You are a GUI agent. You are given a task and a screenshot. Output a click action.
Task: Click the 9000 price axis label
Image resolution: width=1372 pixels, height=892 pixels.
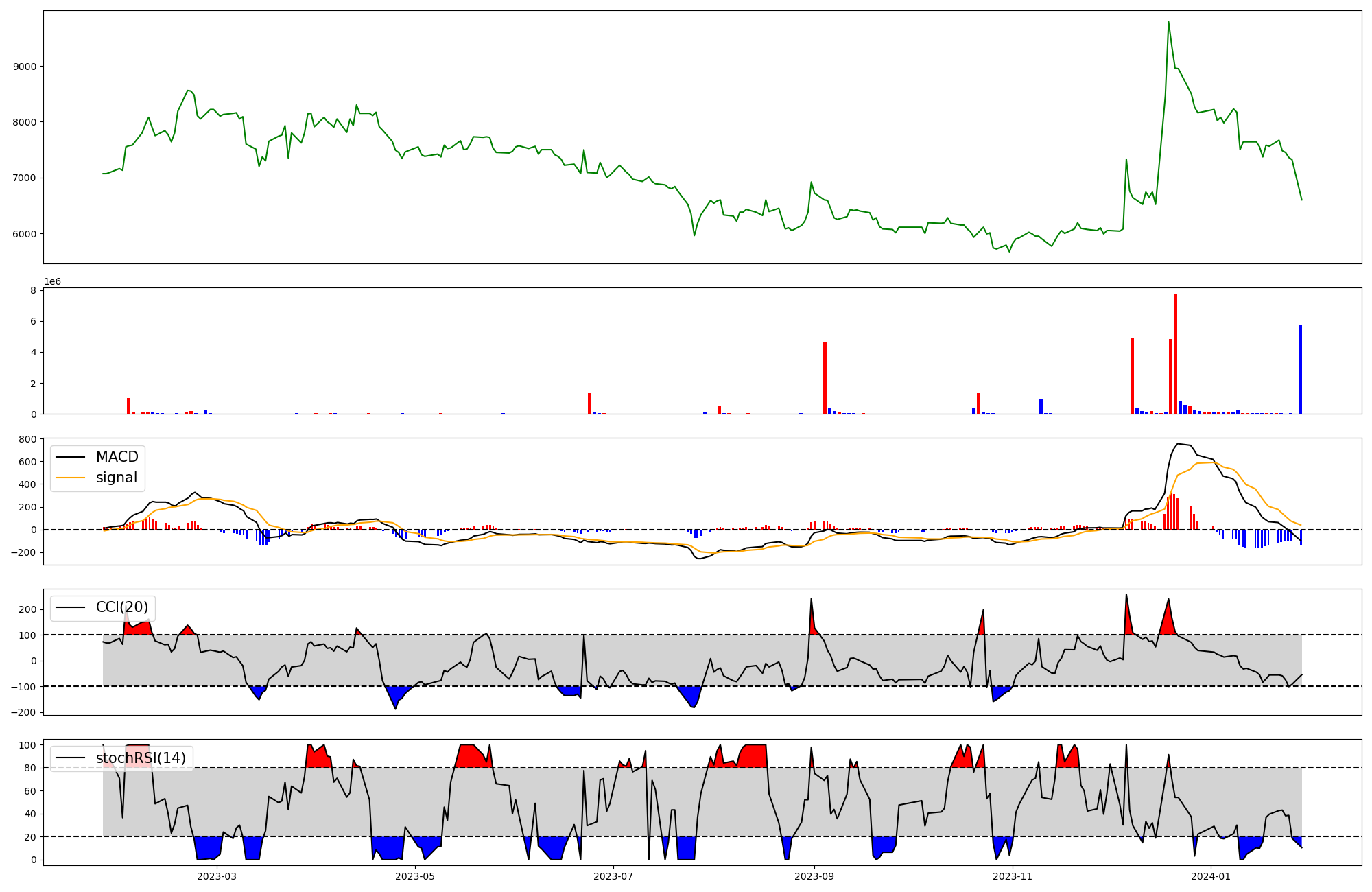(25, 67)
